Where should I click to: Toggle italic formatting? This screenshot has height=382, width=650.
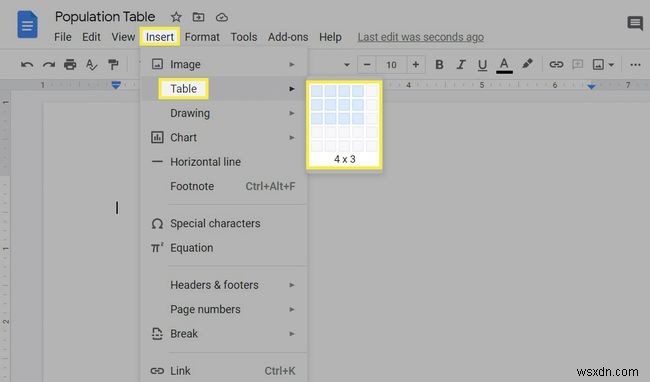pyautogui.click(x=461, y=65)
